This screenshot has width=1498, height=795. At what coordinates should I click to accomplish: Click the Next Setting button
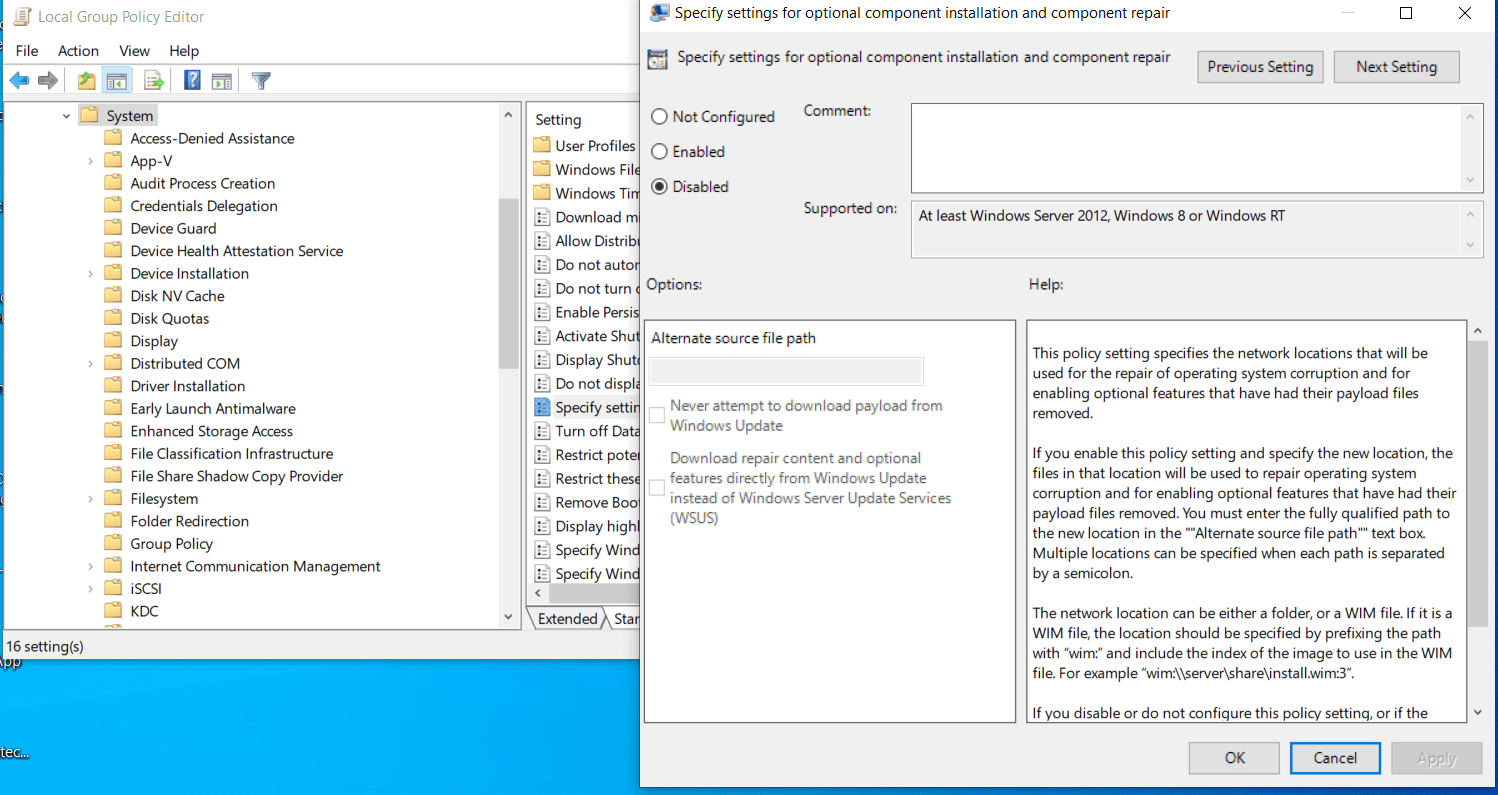point(1396,67)
